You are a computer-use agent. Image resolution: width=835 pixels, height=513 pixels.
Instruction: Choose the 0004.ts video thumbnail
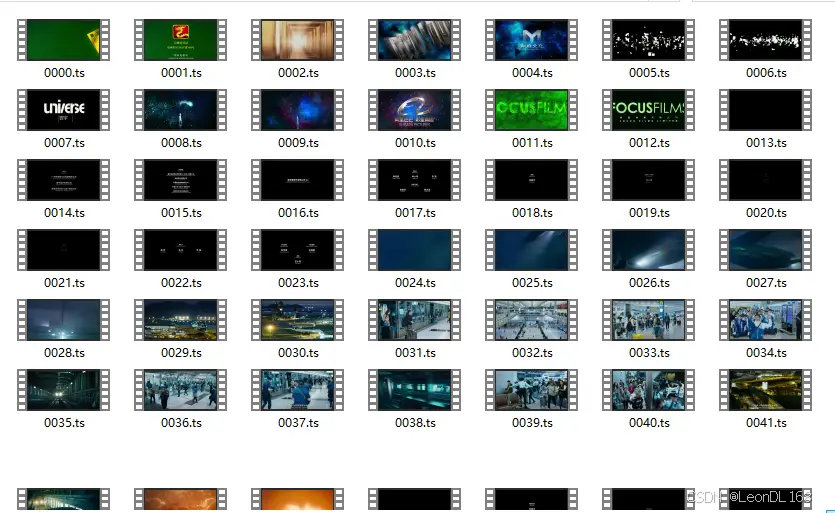(531, 40)
